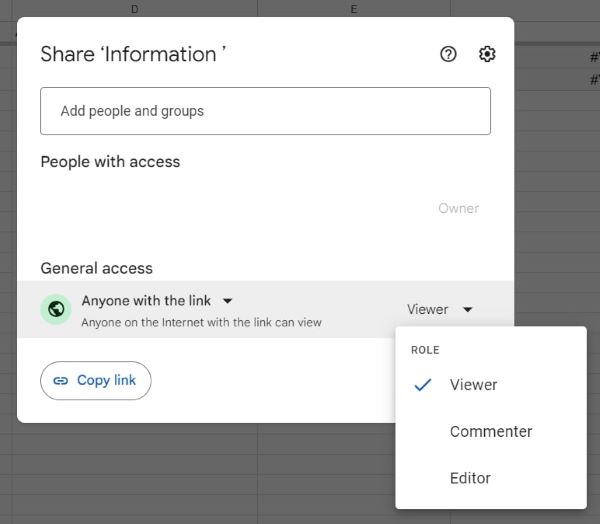Select Viewer in the Role menu
The height and width of the screenshot is (524, 600).
[473, 385]
